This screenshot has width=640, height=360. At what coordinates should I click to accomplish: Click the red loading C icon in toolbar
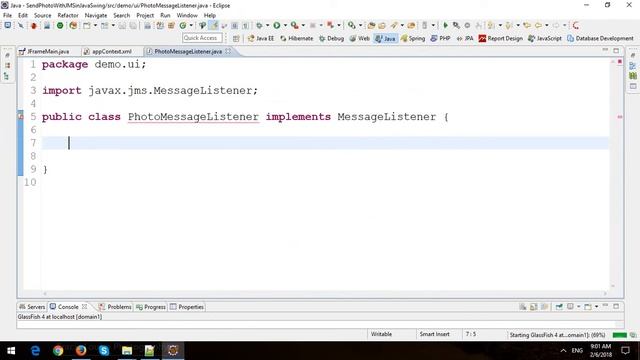coord(576,25)
